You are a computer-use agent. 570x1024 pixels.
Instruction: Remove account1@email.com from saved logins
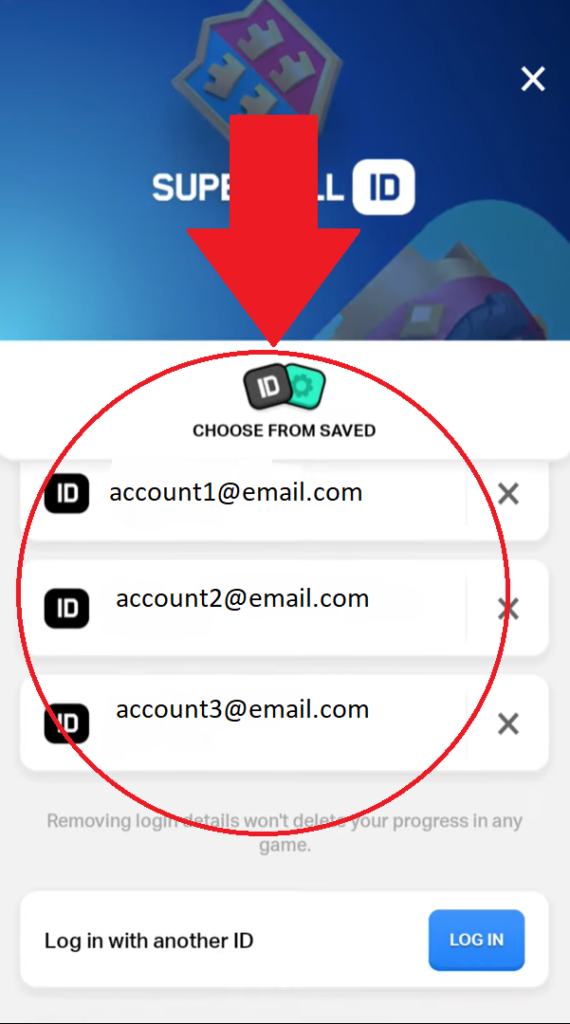pyautogui.click(x=508, y=494)
